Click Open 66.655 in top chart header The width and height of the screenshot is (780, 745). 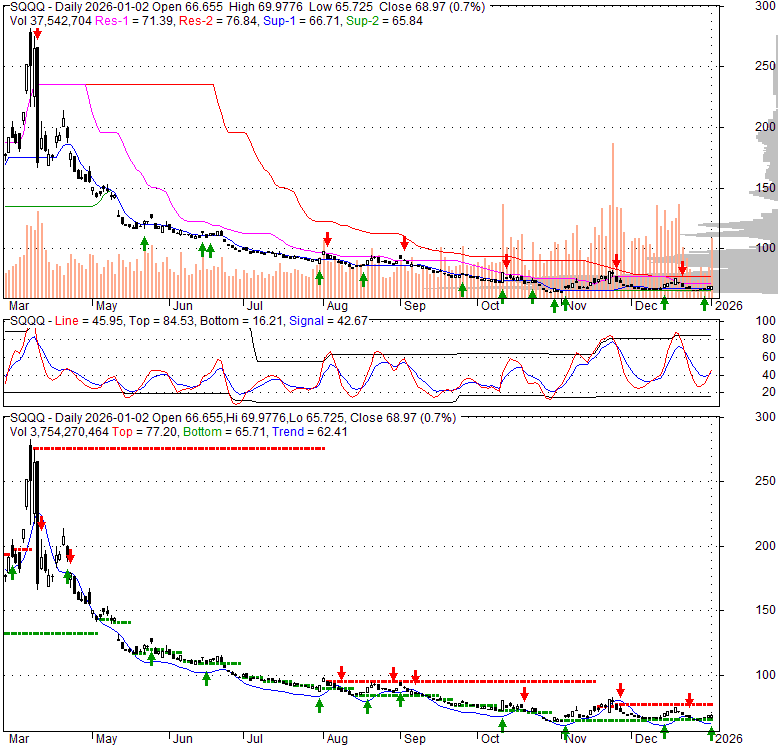pos(188,7)
